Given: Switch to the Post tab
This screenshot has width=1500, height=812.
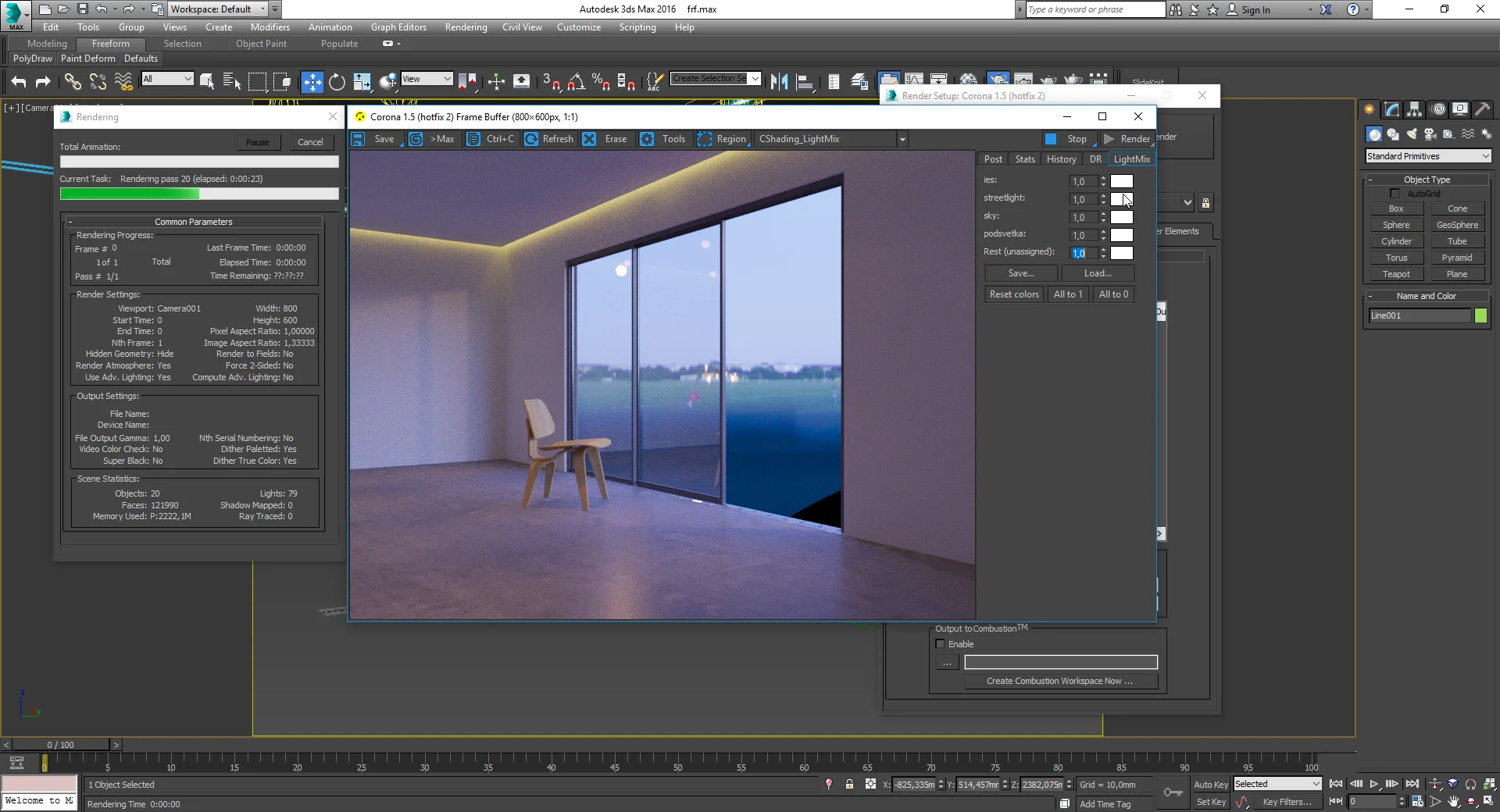Looking at the screenshot, I should pyautogui.click(x=993, y=159).
